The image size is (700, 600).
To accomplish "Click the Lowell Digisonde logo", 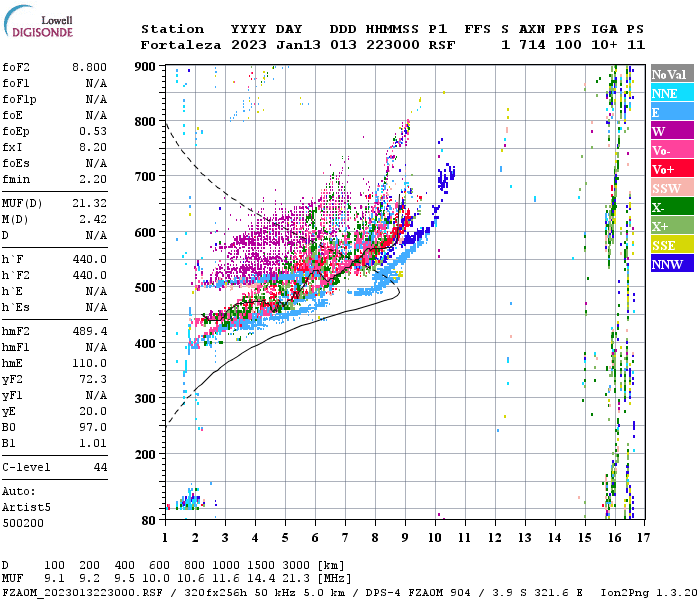I will click(x=38, y=21).
